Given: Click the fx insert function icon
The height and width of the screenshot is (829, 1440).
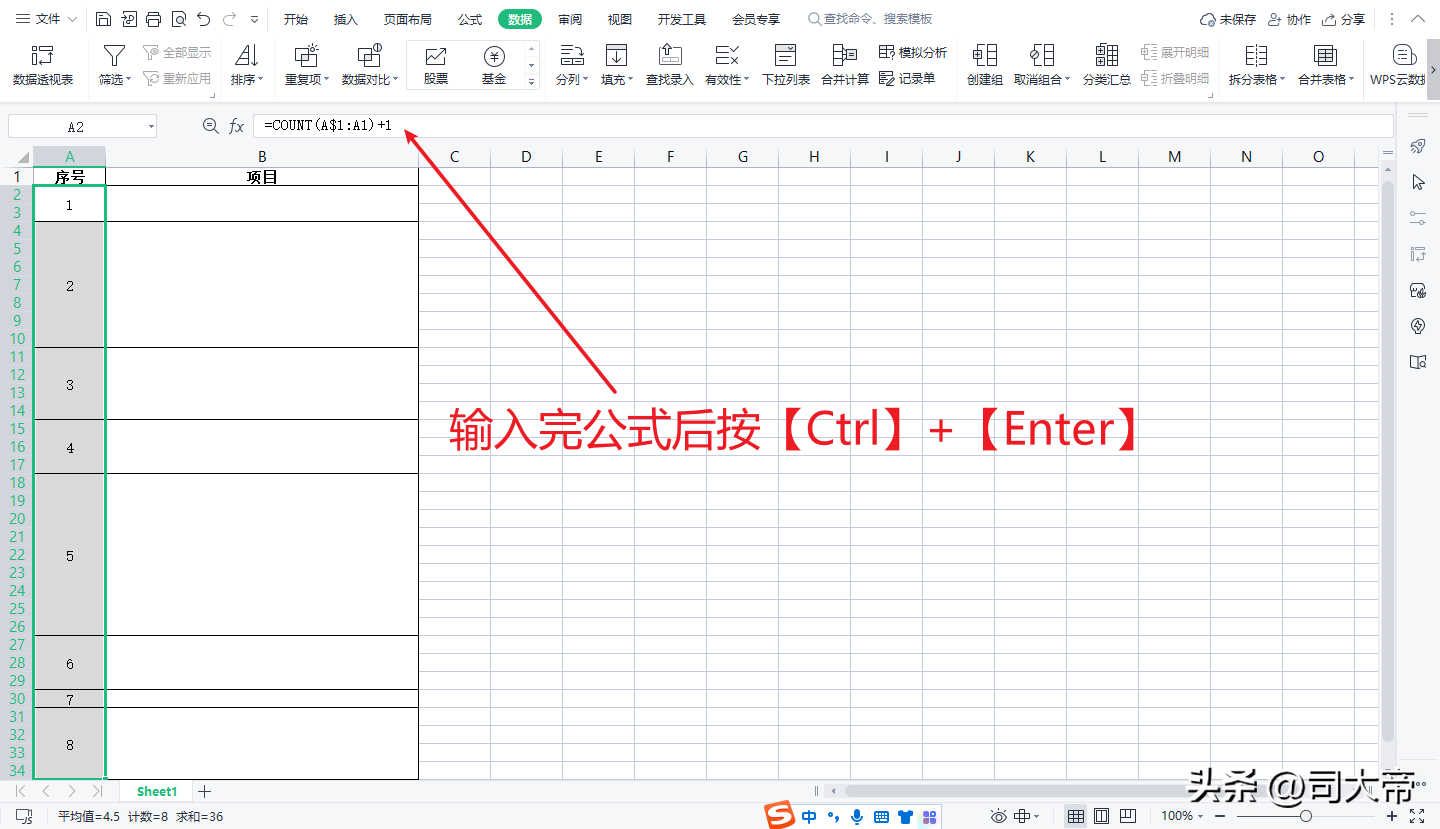Looking at the screenshot, I should pos(237,126).
